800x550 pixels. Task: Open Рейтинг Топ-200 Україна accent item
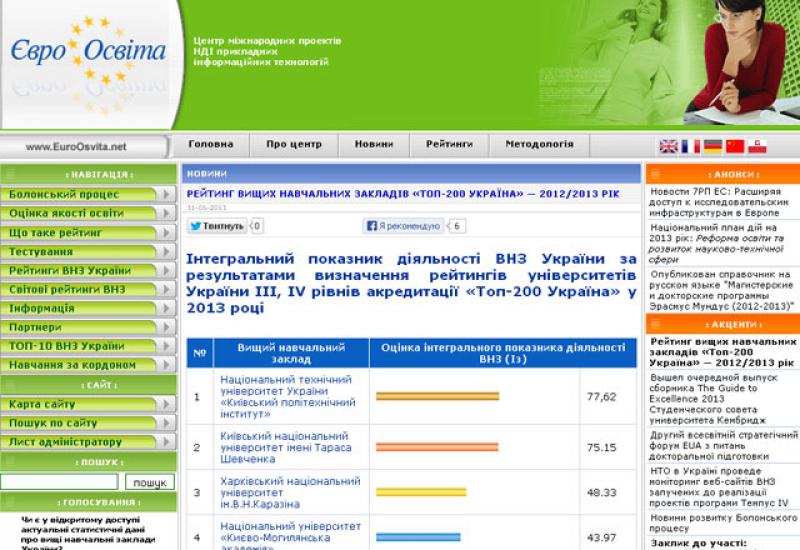pos(722,352)
